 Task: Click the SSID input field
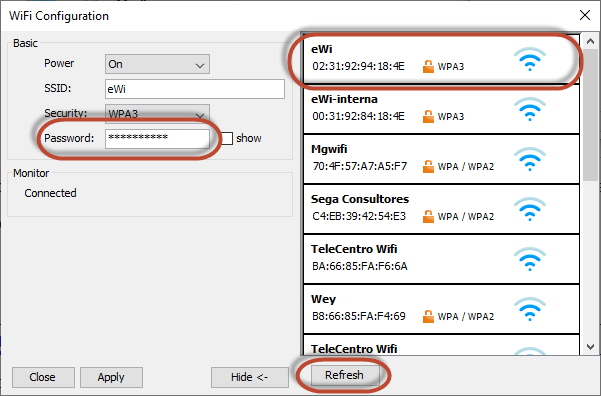point(195,89)
